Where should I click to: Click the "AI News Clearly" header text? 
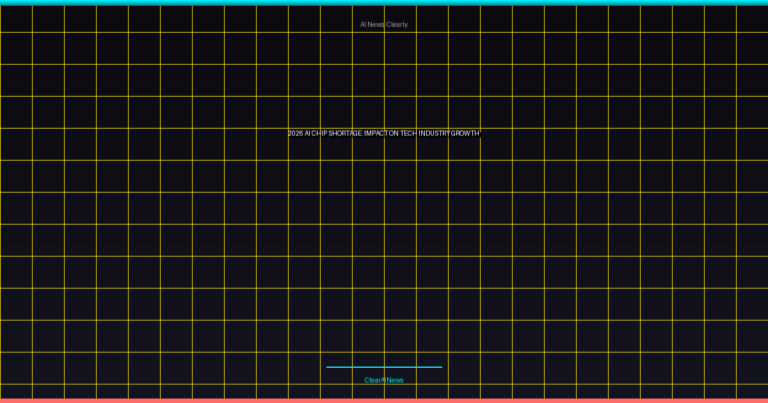(384, 24)
